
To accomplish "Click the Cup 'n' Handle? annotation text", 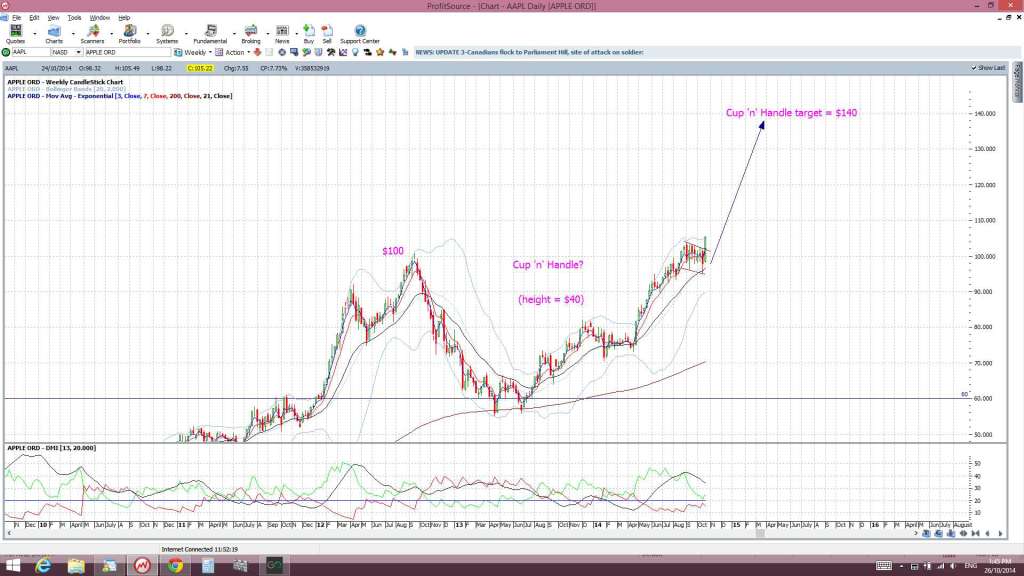I will 548,264.
